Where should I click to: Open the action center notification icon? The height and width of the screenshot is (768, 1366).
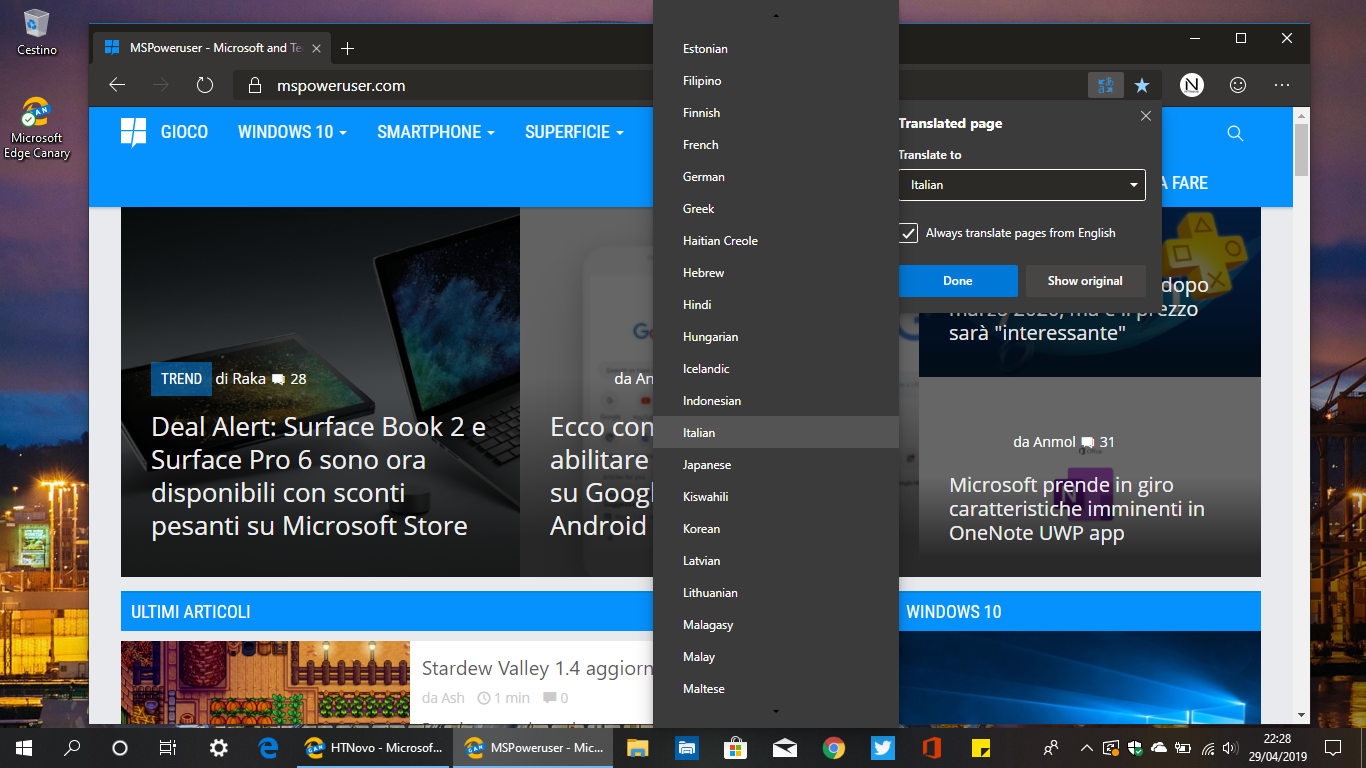[1332, 748]
